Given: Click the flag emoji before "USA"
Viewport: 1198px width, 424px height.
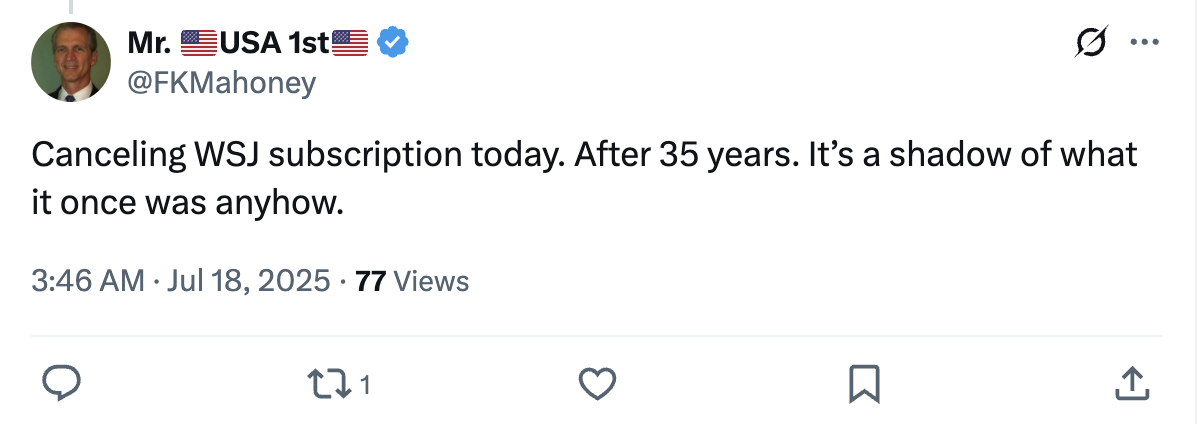Looking at the screenshot, I should click(199, 42).
